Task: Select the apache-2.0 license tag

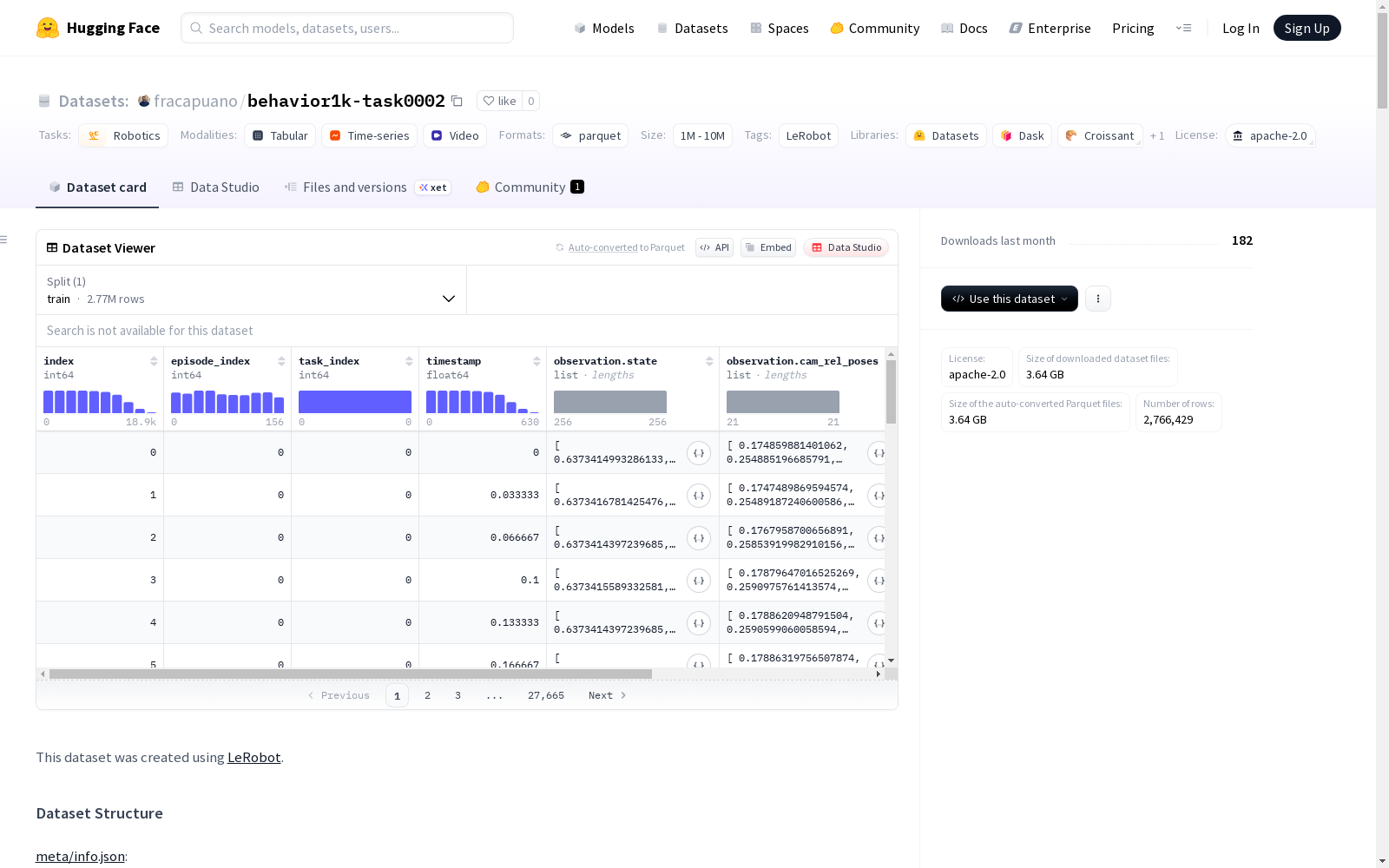Action: [x=1270, y=135]
